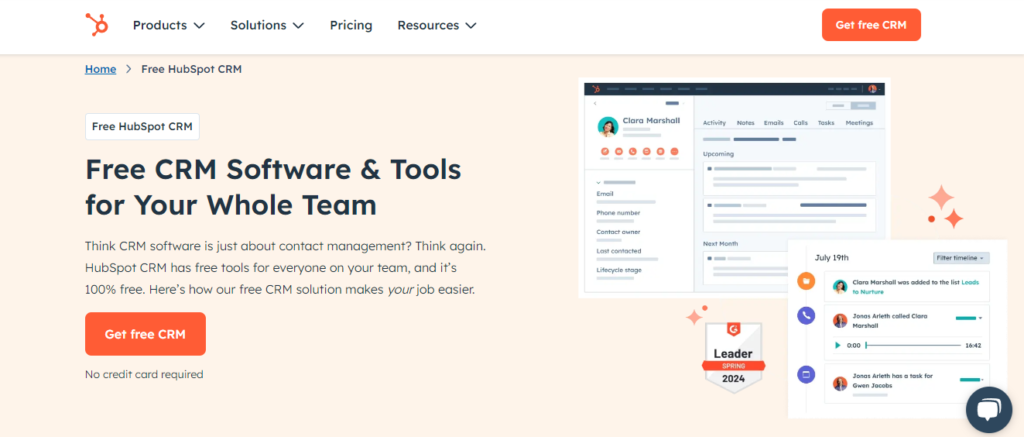Click the first orange action icon under Clara Marshall
1024x437 pixels.
(x=605, y=152)
